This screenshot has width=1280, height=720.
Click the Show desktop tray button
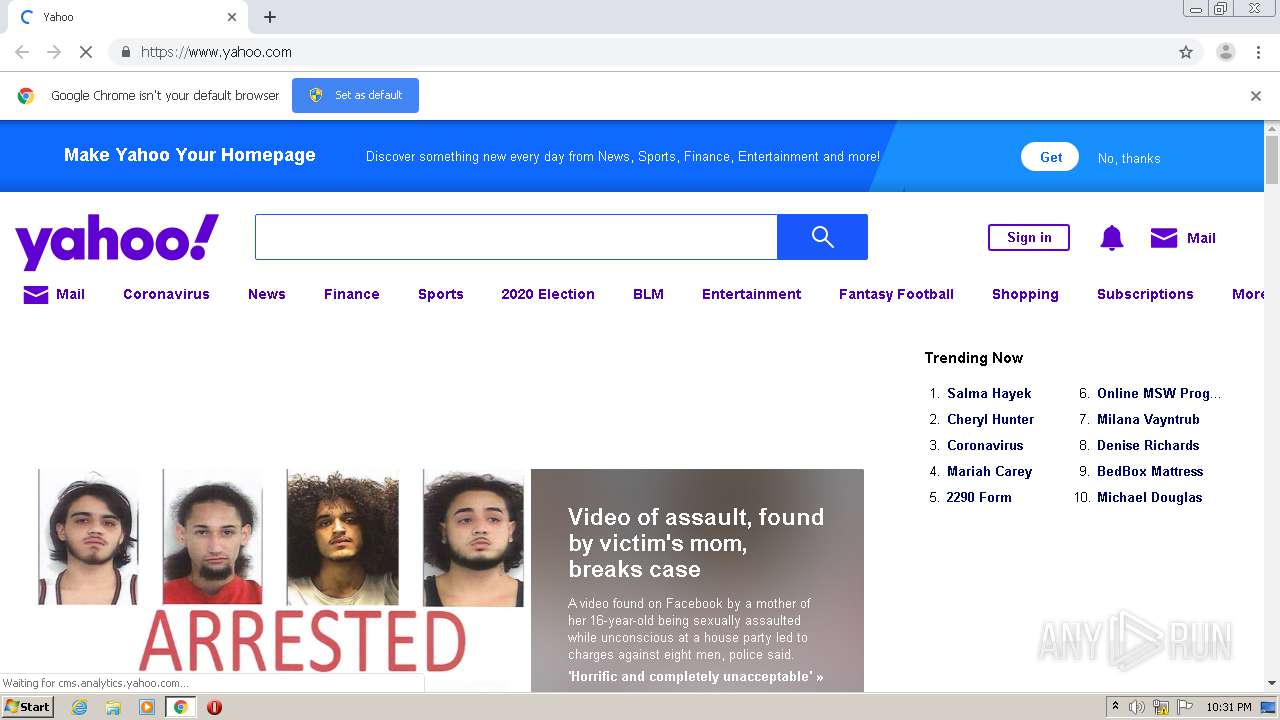(1268, 707)
